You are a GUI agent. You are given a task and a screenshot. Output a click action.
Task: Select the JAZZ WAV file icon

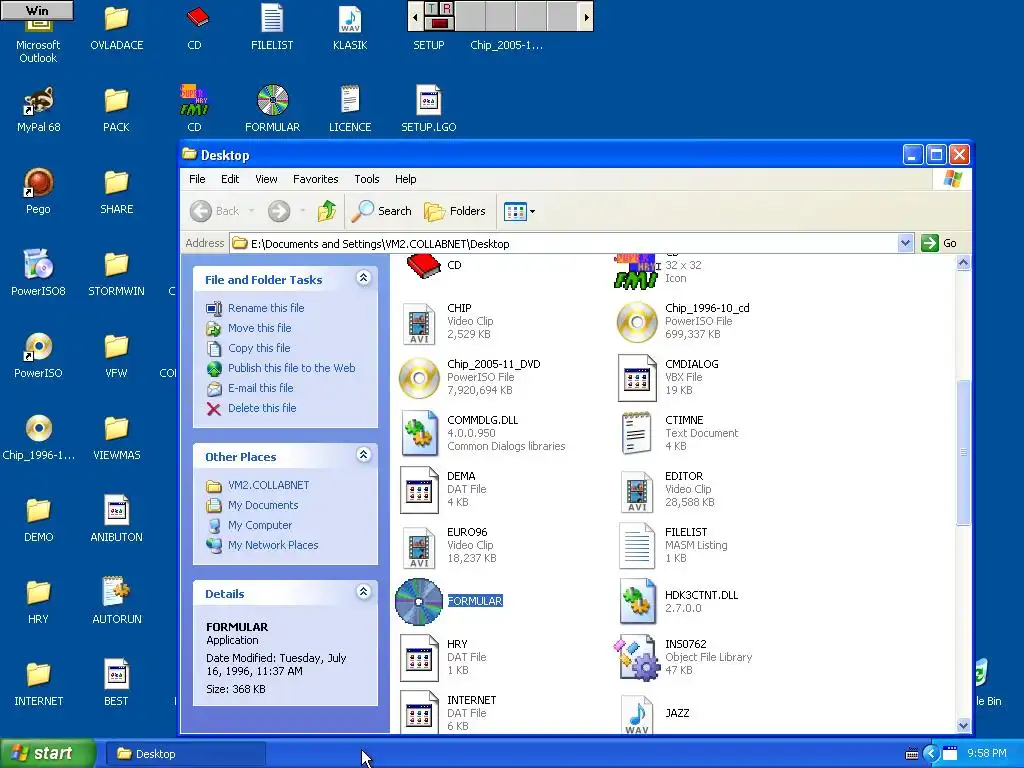[637, 714]
